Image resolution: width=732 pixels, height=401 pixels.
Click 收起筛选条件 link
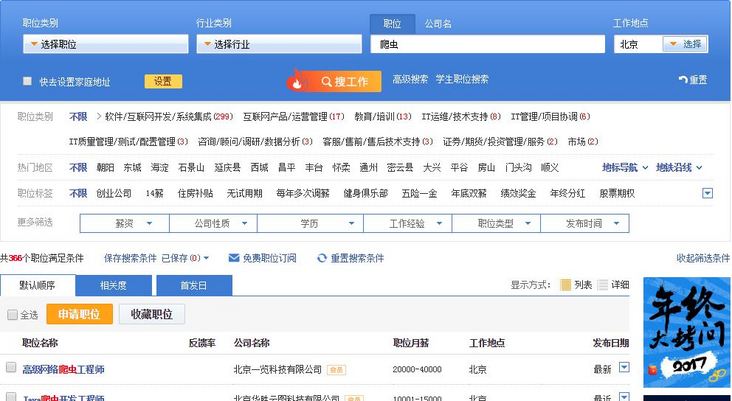click(x=703, y=258)
